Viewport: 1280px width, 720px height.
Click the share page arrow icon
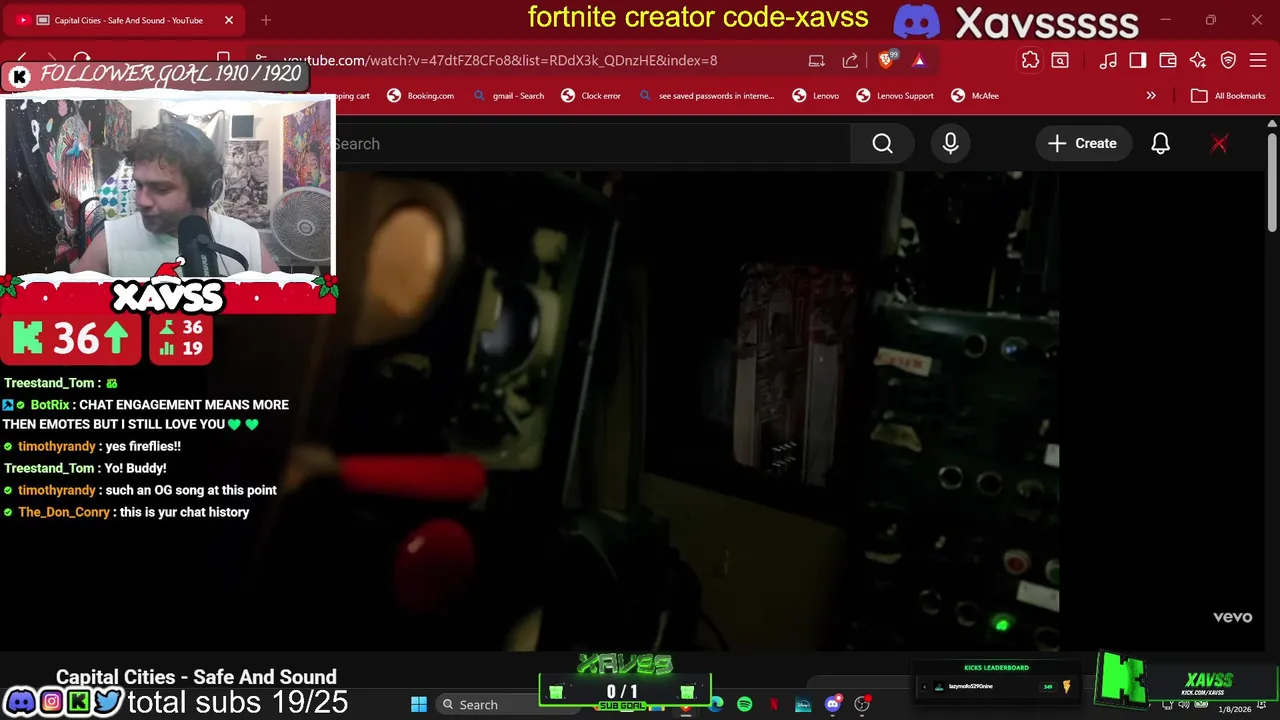tap(850, 60)
